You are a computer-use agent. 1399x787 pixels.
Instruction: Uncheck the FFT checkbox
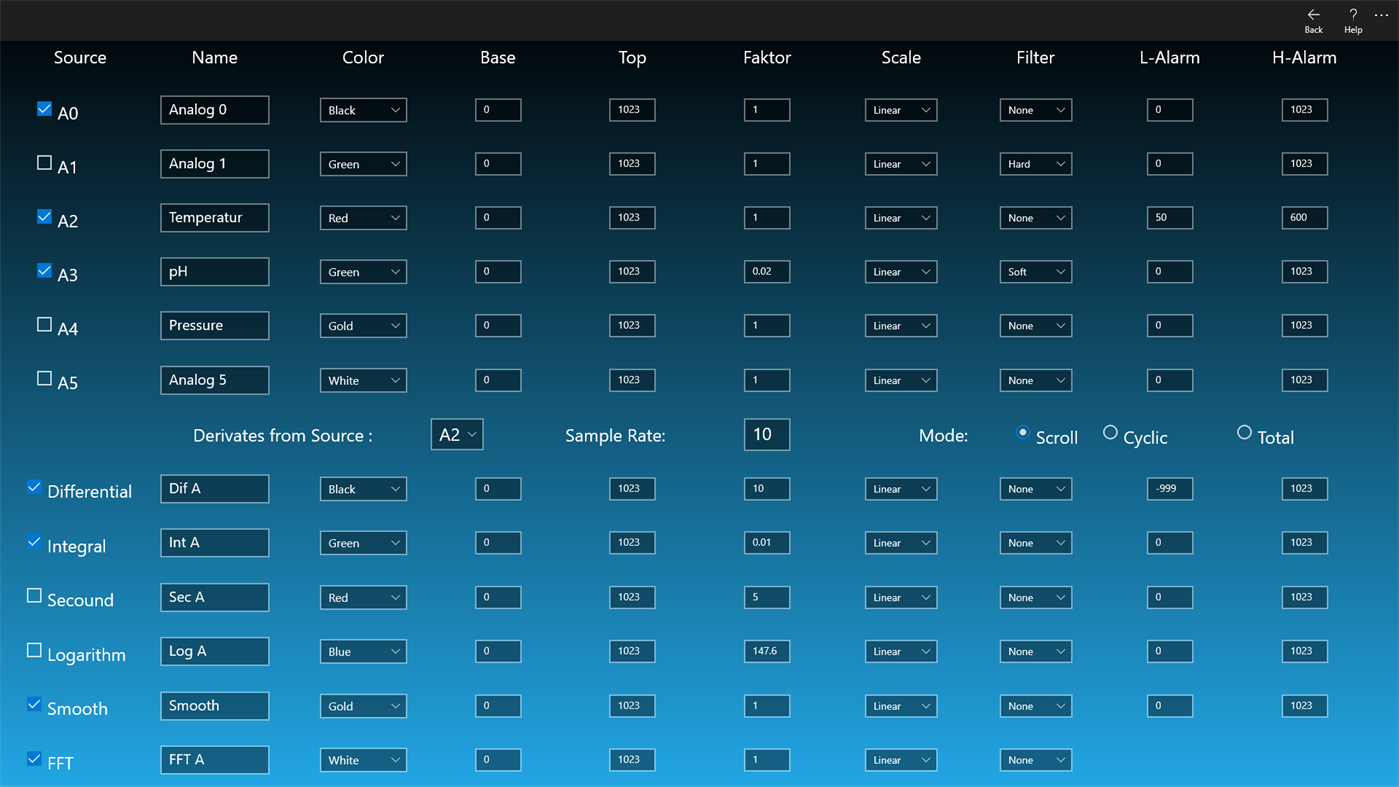click(34, 759)
